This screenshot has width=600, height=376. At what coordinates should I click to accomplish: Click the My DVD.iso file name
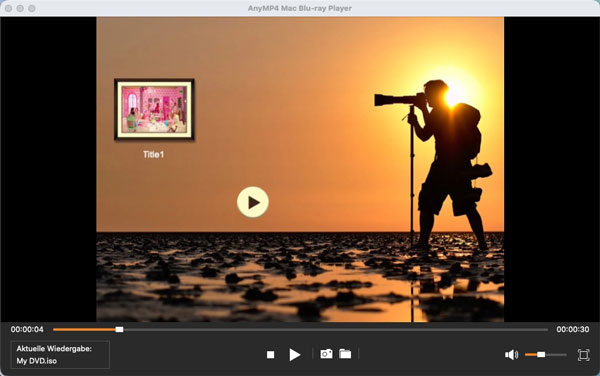pos(36,361)
